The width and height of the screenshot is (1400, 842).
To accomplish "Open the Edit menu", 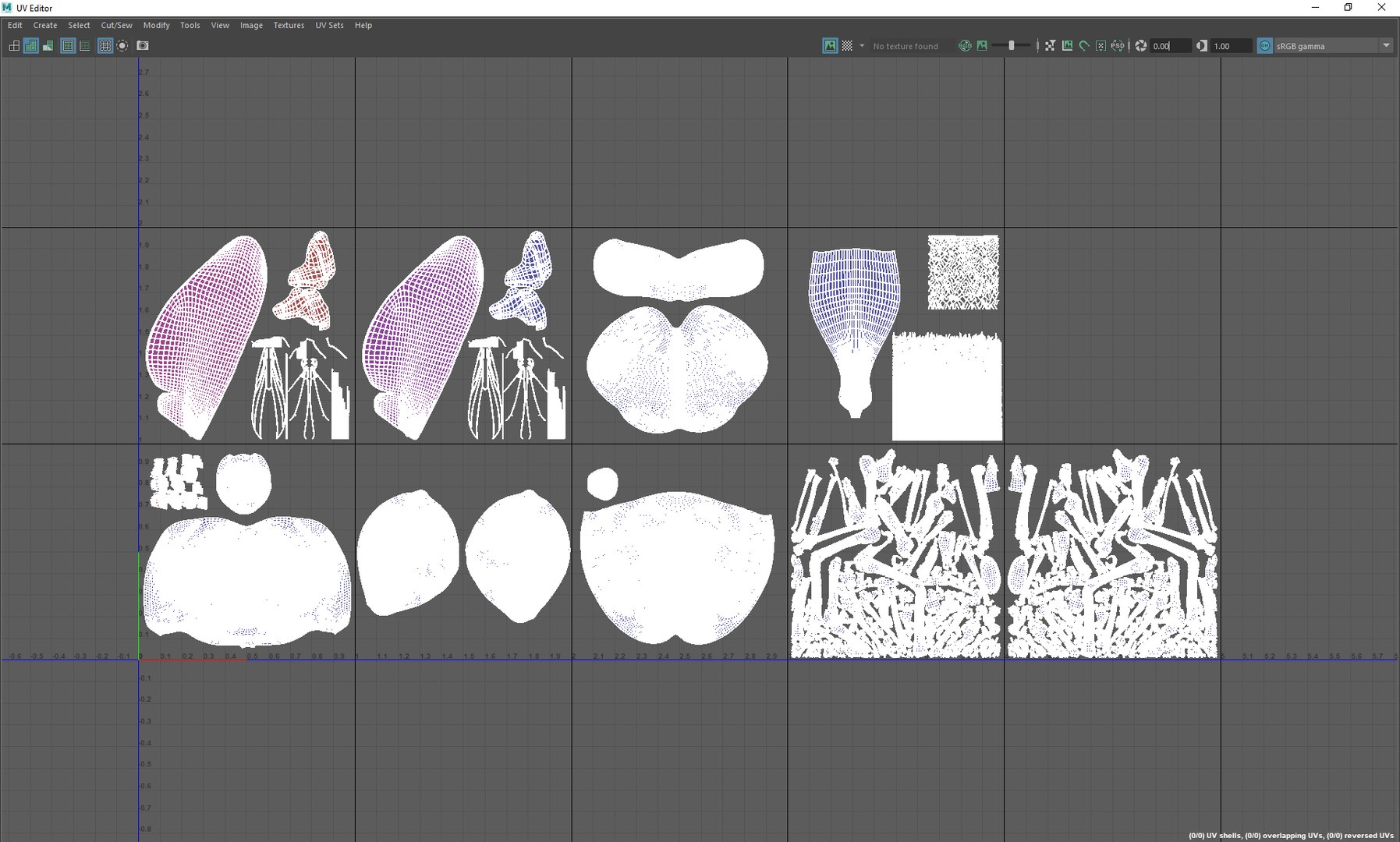I will click(x=15, y=25).
